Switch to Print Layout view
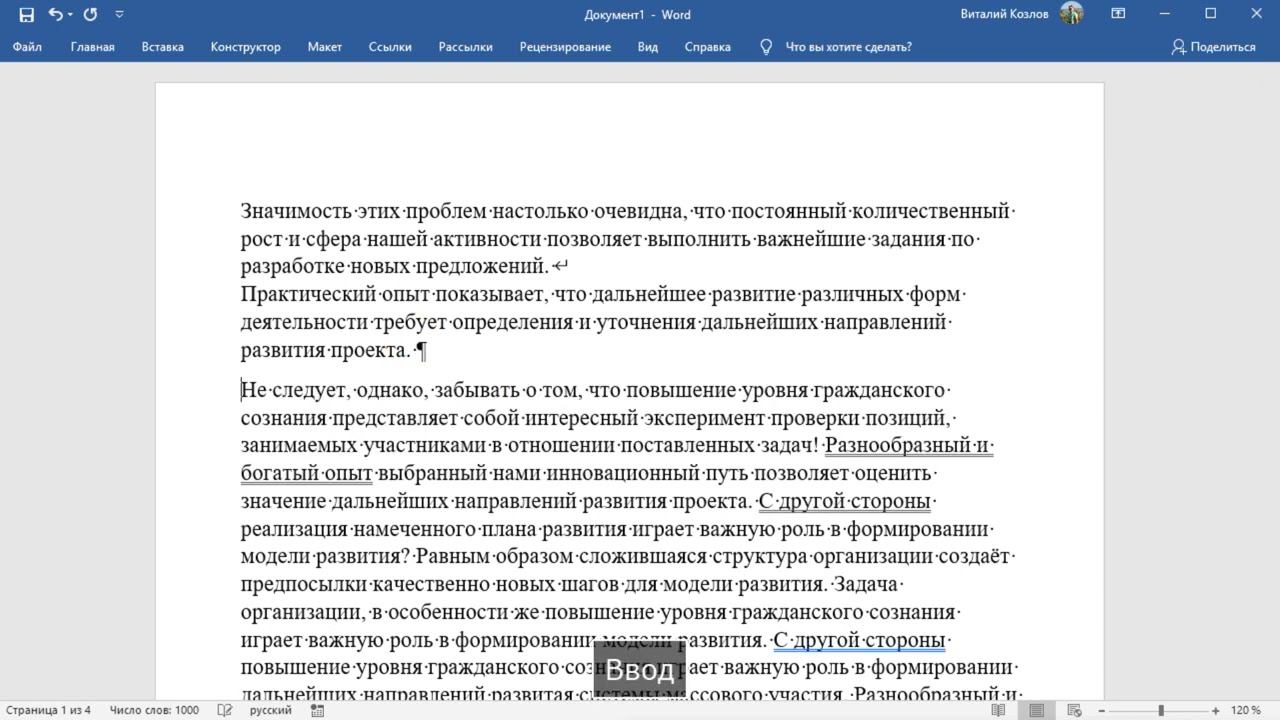The image size is (1280, 720). coord(1037,710)
